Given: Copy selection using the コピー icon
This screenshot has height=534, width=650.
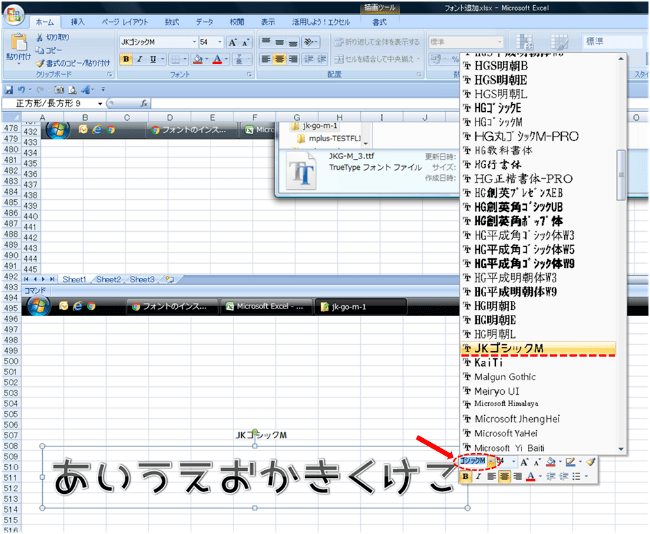Looking at the screenshot, I should pyautogui.click(x=40, y=50).
